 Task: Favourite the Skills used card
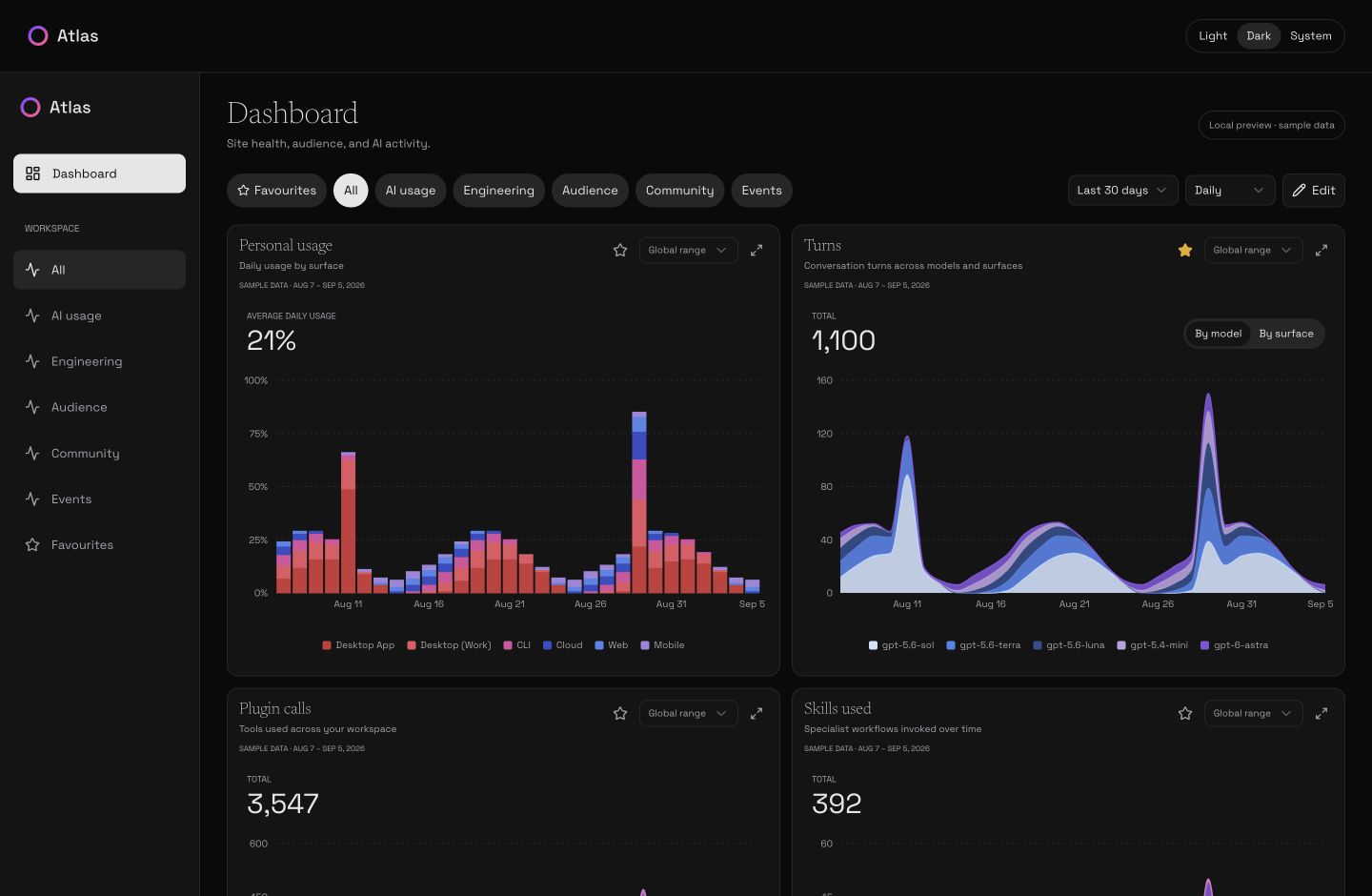pyautogui.click(x=1185, y=713)
